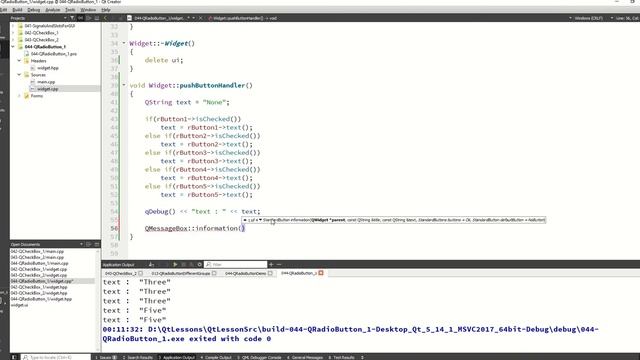The image size is (640, 360).
Task: Select widget.cpp in Sources
Action: point(47,89)
